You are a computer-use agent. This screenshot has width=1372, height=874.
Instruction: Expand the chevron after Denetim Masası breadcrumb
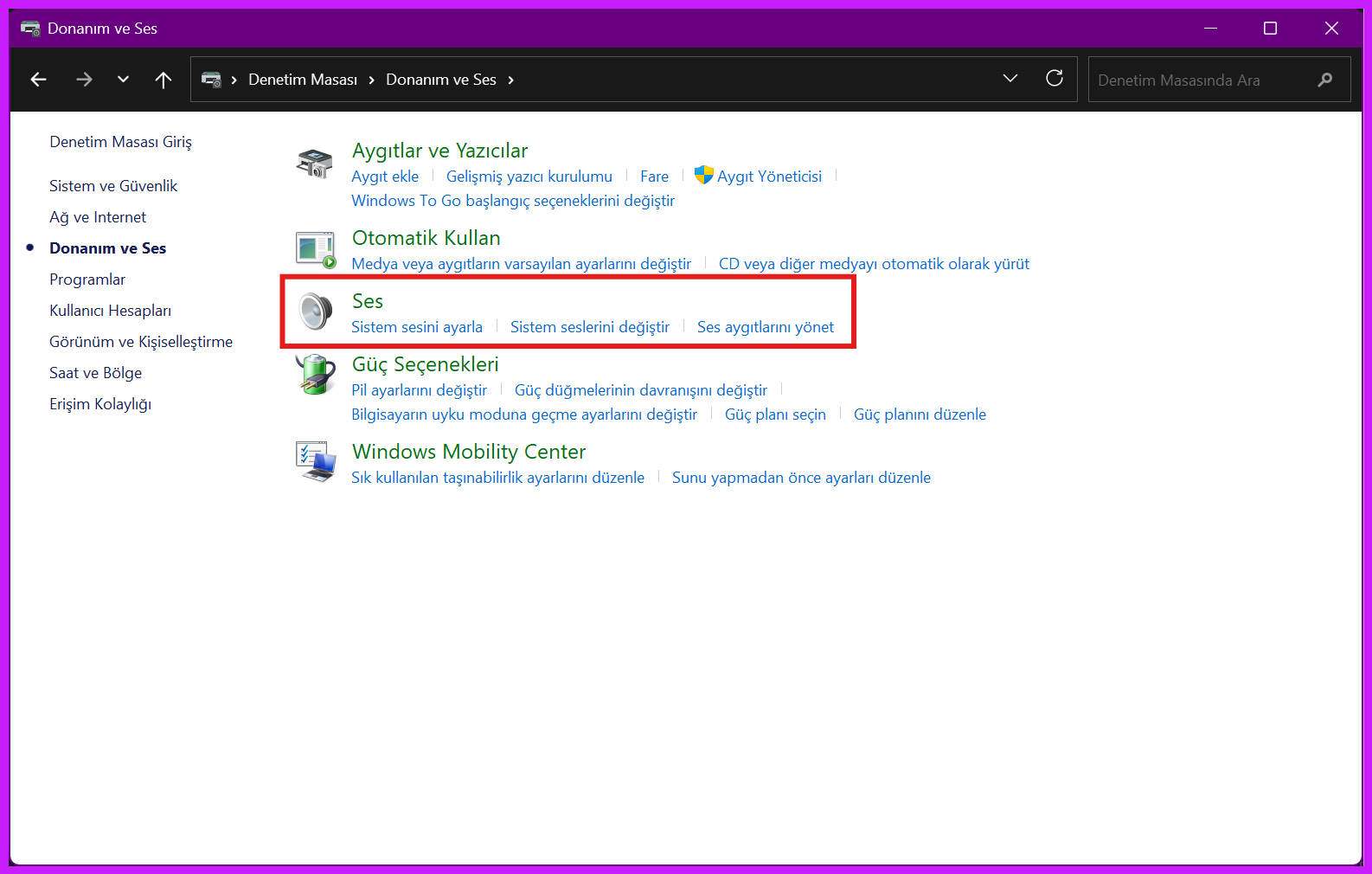(371, 80)
